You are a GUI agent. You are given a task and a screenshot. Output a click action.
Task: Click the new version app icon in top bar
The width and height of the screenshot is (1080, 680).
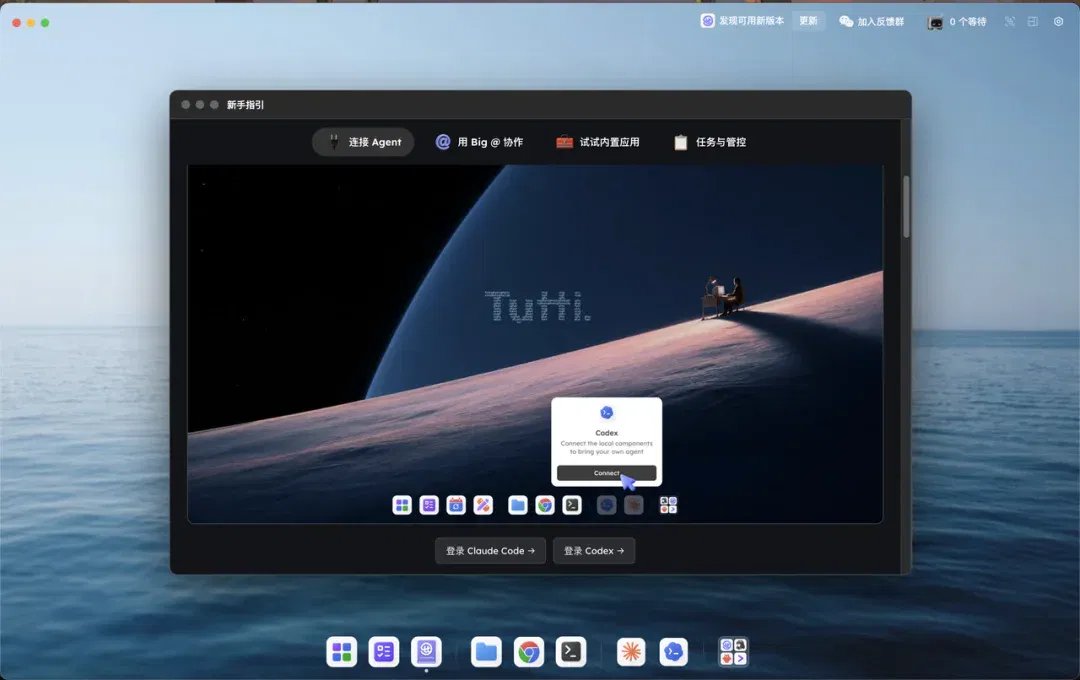pyautogui.click(x=707, y=21)
